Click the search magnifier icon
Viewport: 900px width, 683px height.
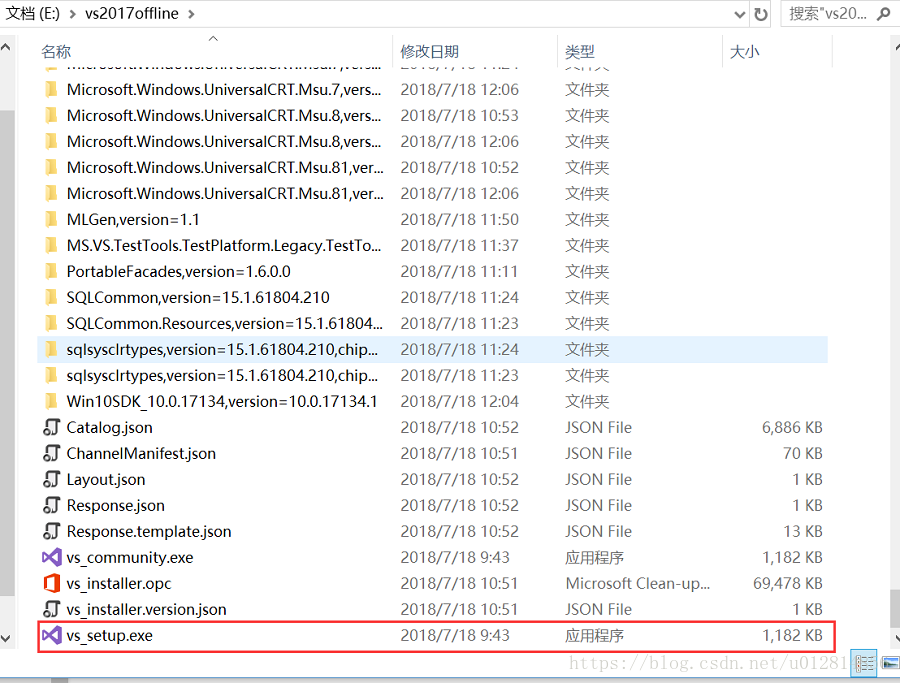883,14
